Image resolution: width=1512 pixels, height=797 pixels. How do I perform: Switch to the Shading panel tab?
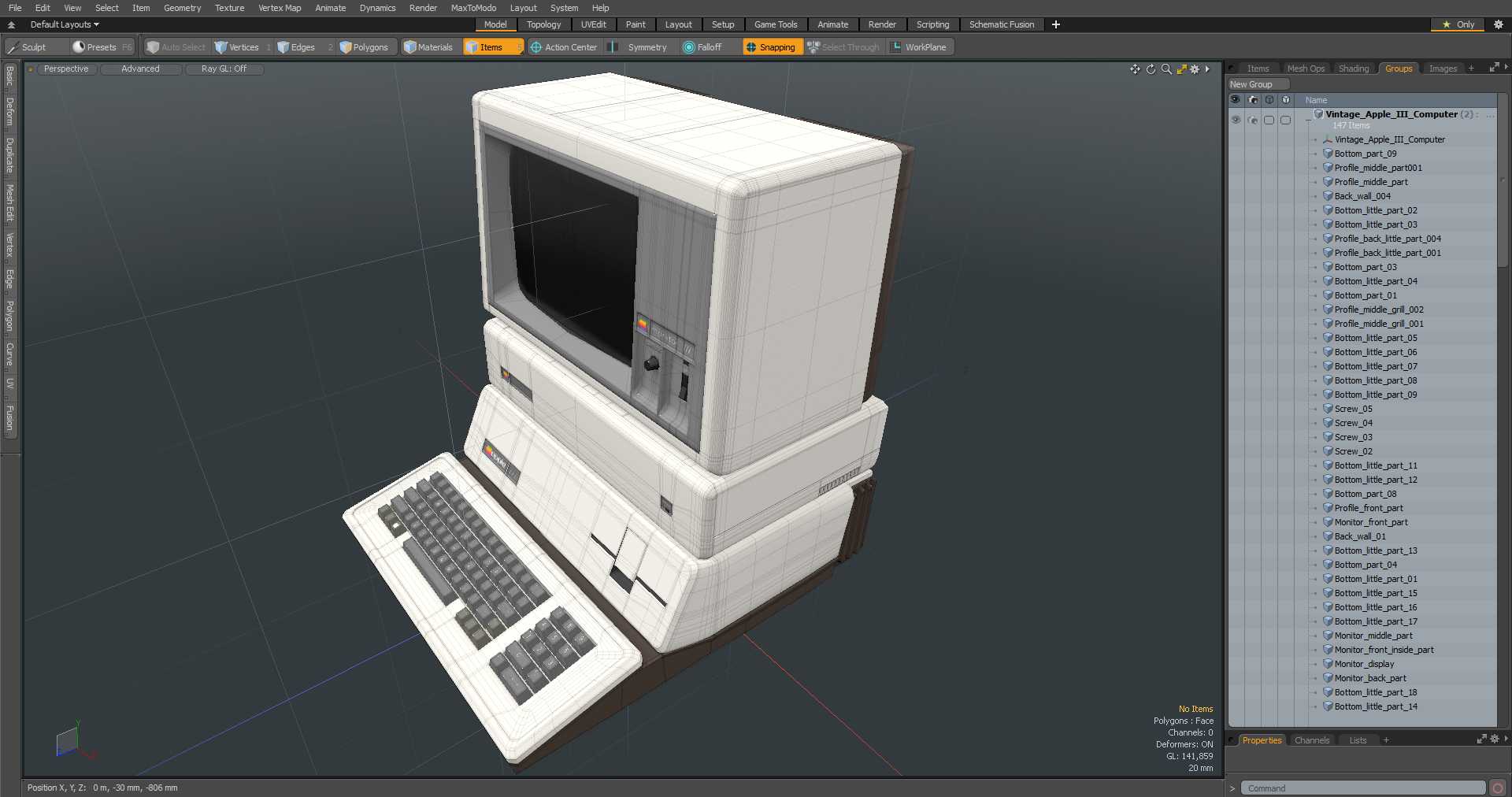coord(1354,69)
